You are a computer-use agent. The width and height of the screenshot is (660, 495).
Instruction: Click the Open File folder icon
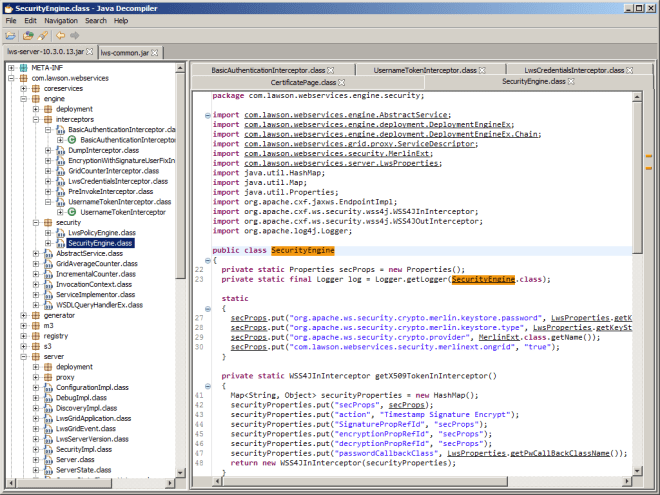tap(11, 34)
